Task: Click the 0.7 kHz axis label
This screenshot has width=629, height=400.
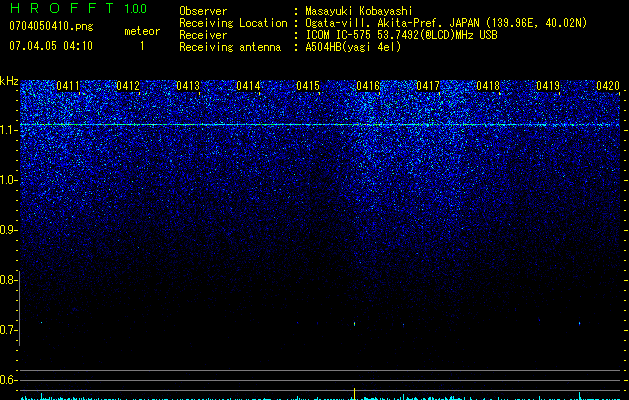Action: (x=8, y=330)
